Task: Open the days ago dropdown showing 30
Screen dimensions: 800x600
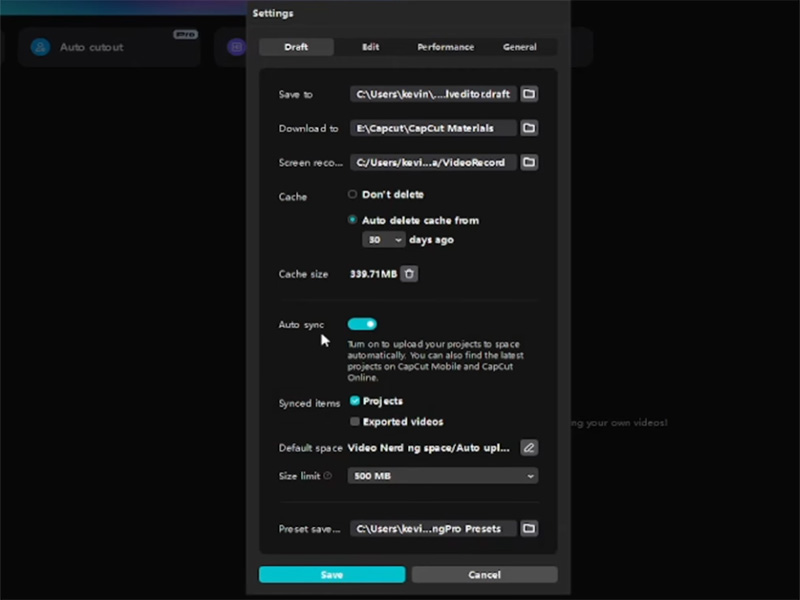Action: pyautogui.click(x=383, y=239)
